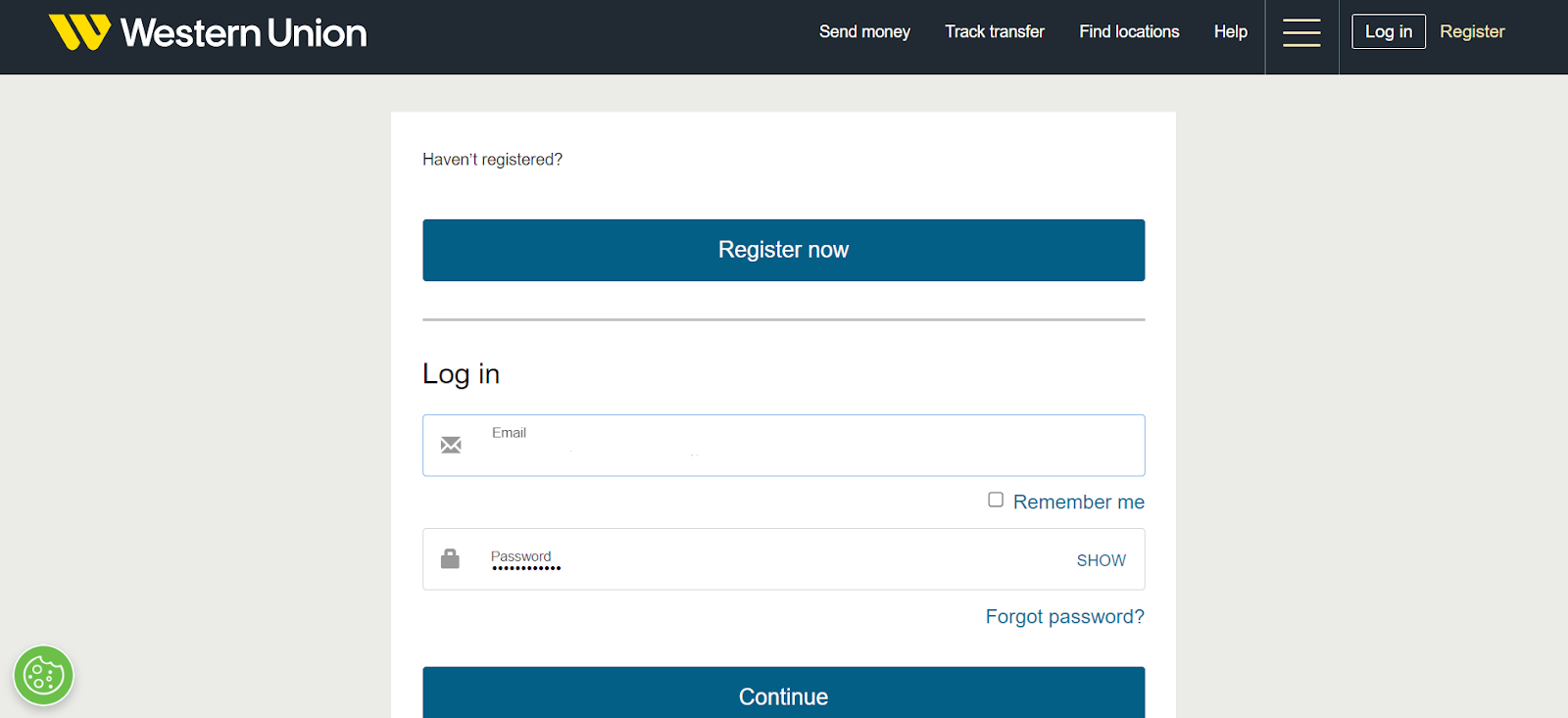
Task: Click the Remember me label text
Action: [1079, 502]
